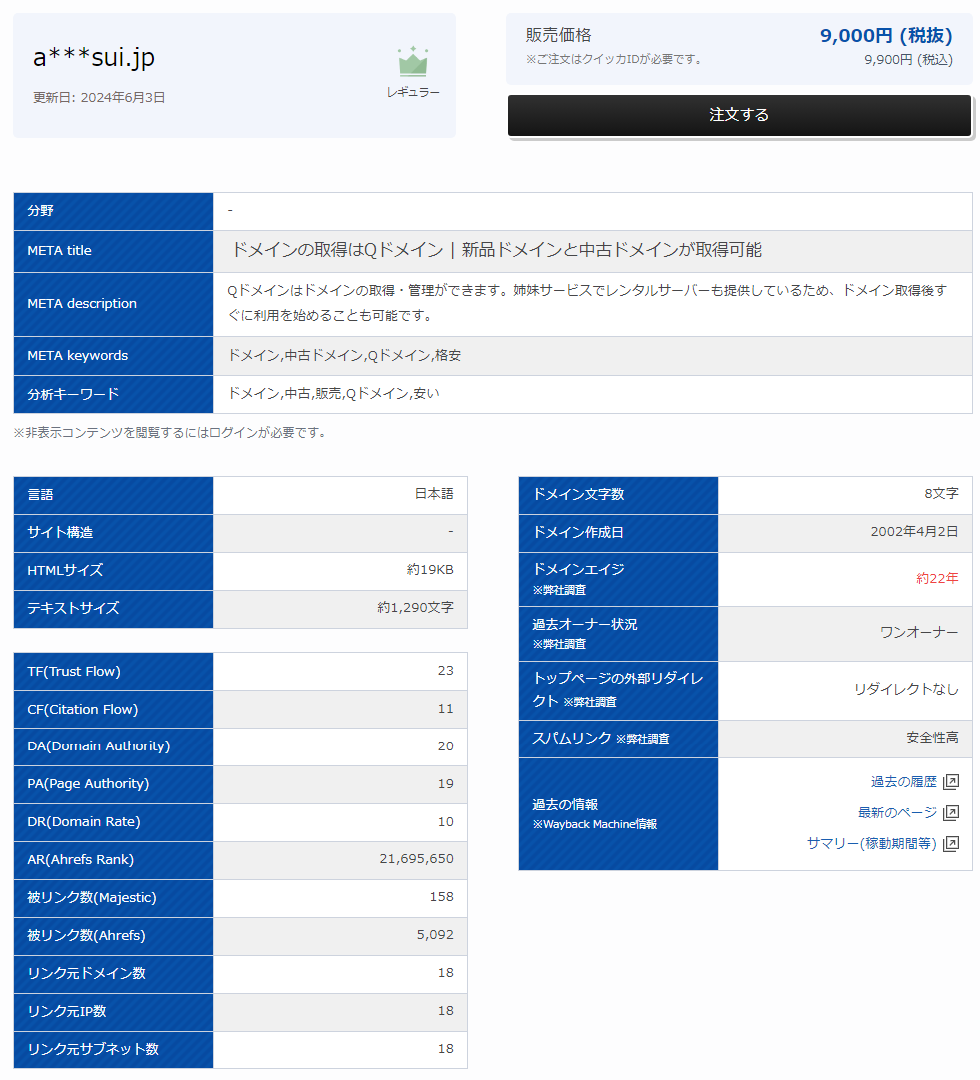
Task: Click the login required note about 非表示コンテンツ
Action: [x=171, y=433]
